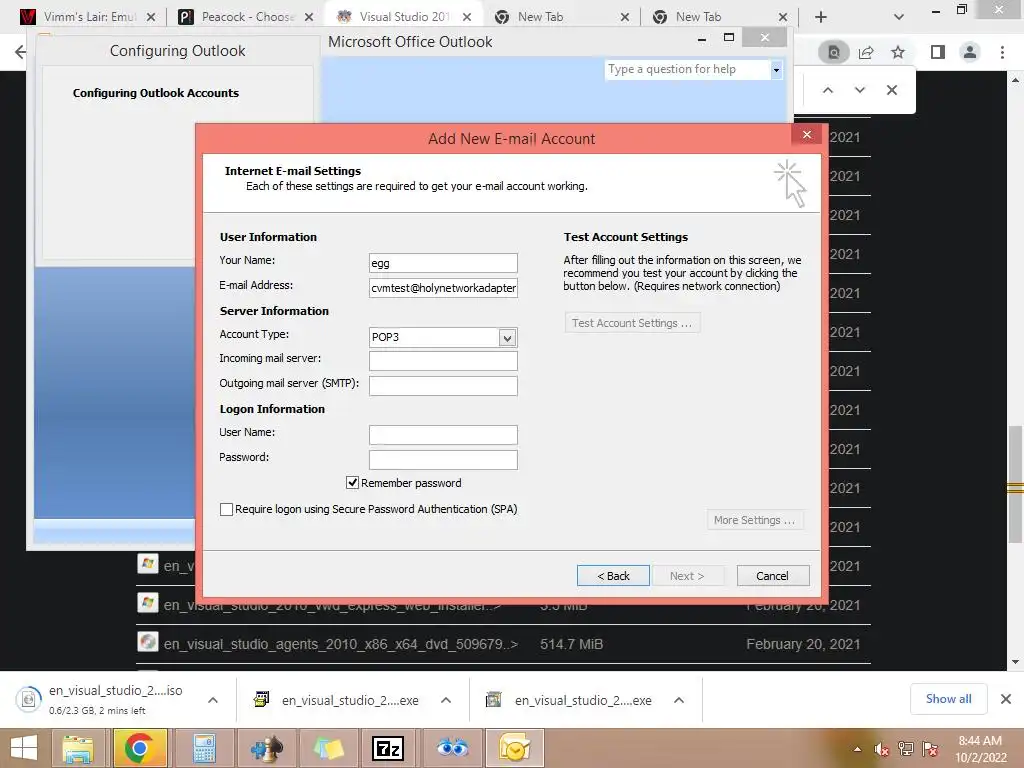Screen dimensions: 1024x768
Task: Close the Peacock tab
Action: pos(309,17)
